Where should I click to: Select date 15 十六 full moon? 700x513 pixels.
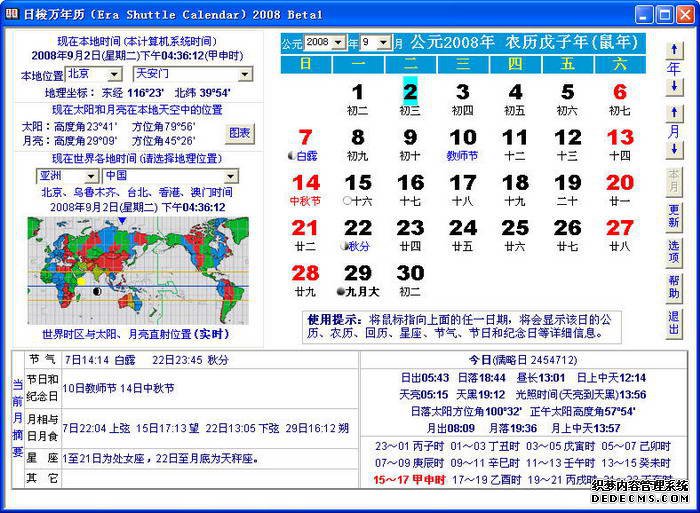click(358, 190)
